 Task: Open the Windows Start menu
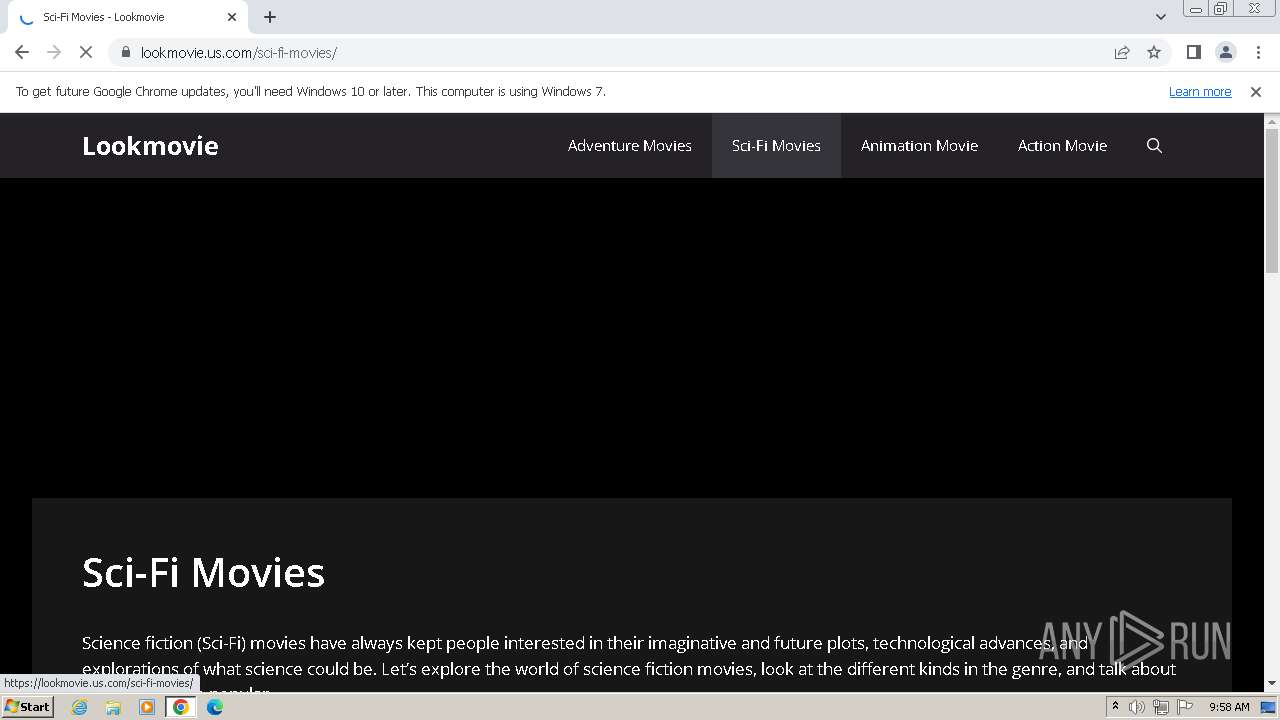[28, 707]
